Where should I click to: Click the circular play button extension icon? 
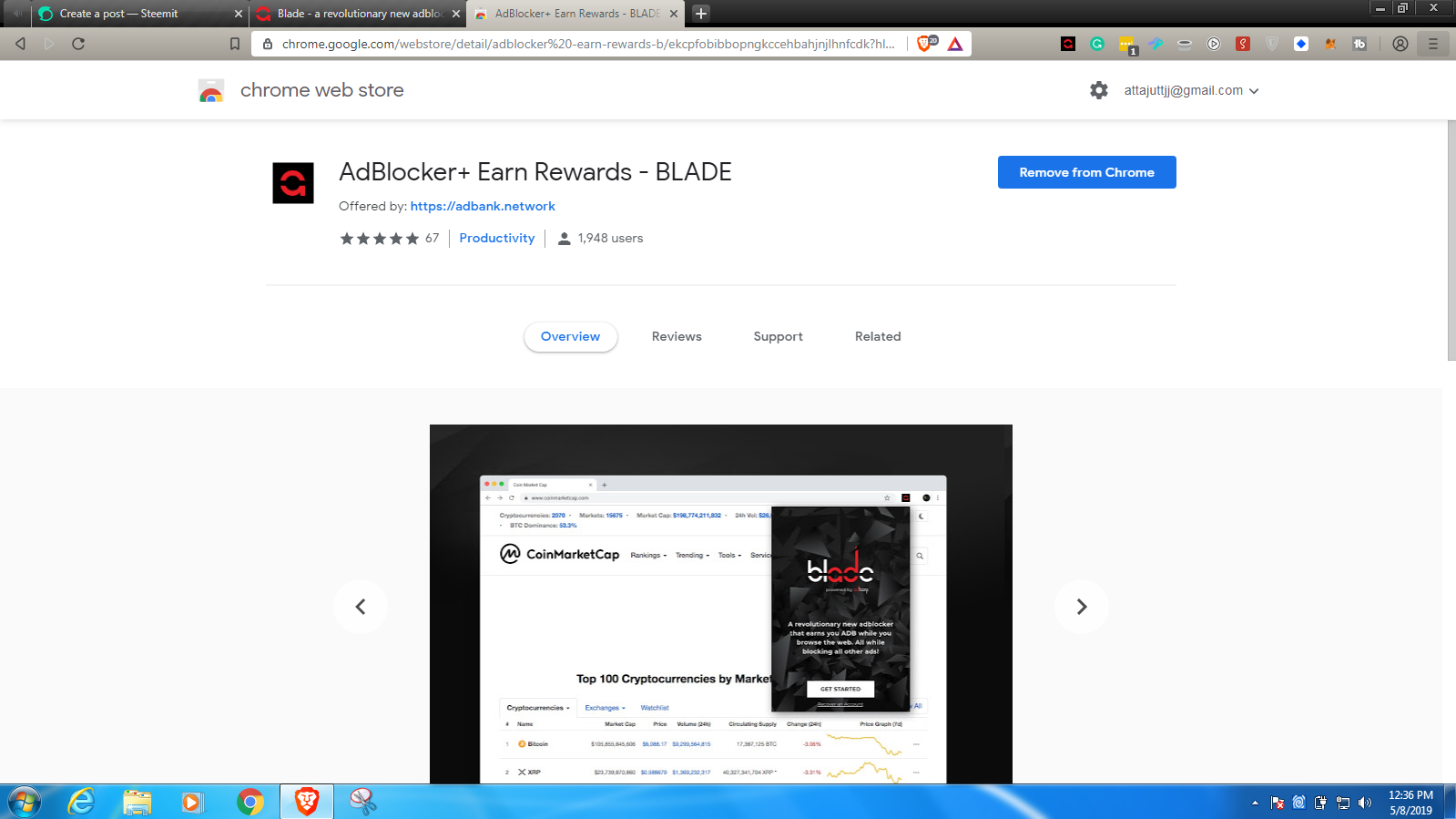tap(1214, 44)
